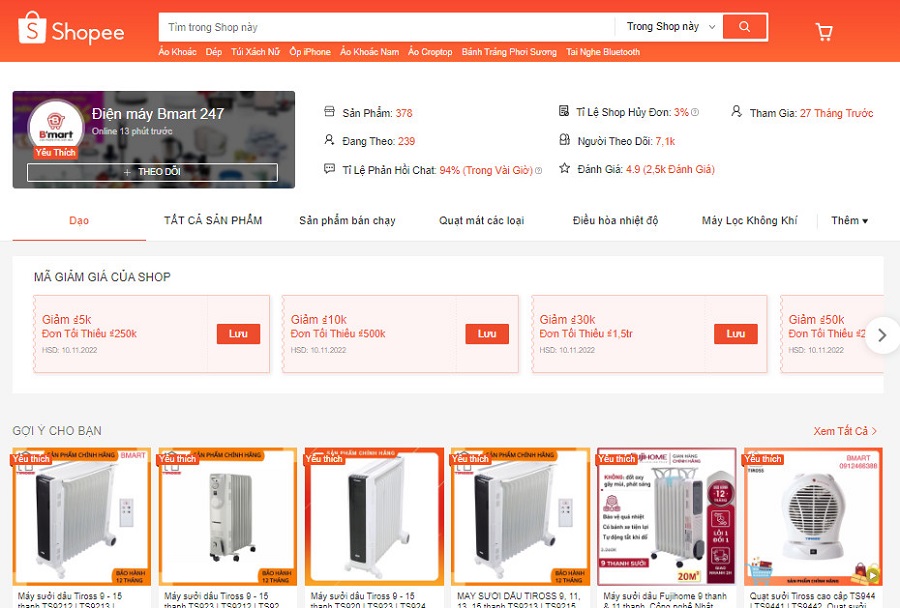Go to Shopee home via logo
Screen dimensions: 900x608
[71, 29]
